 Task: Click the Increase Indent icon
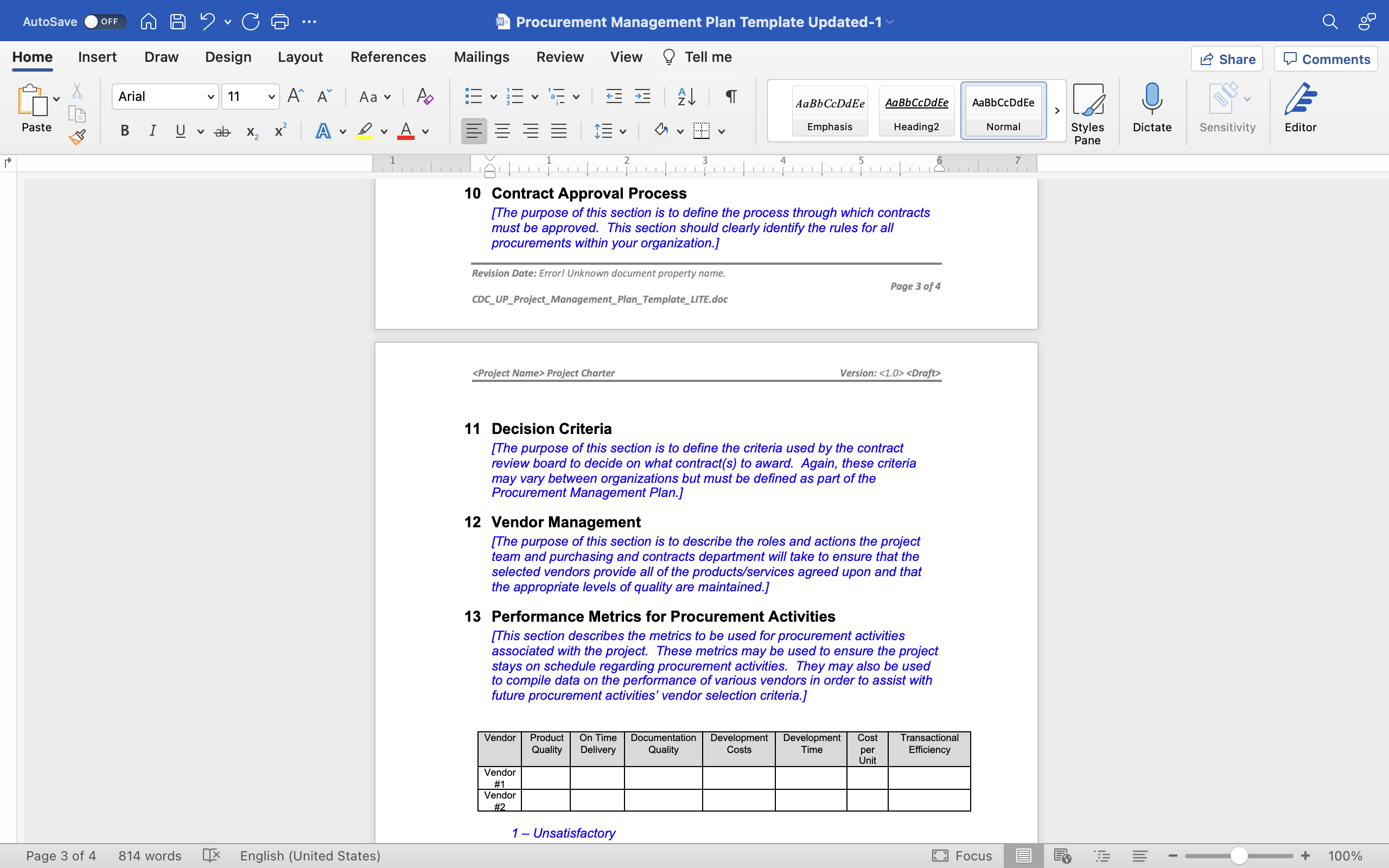click(x=642, y=97)
